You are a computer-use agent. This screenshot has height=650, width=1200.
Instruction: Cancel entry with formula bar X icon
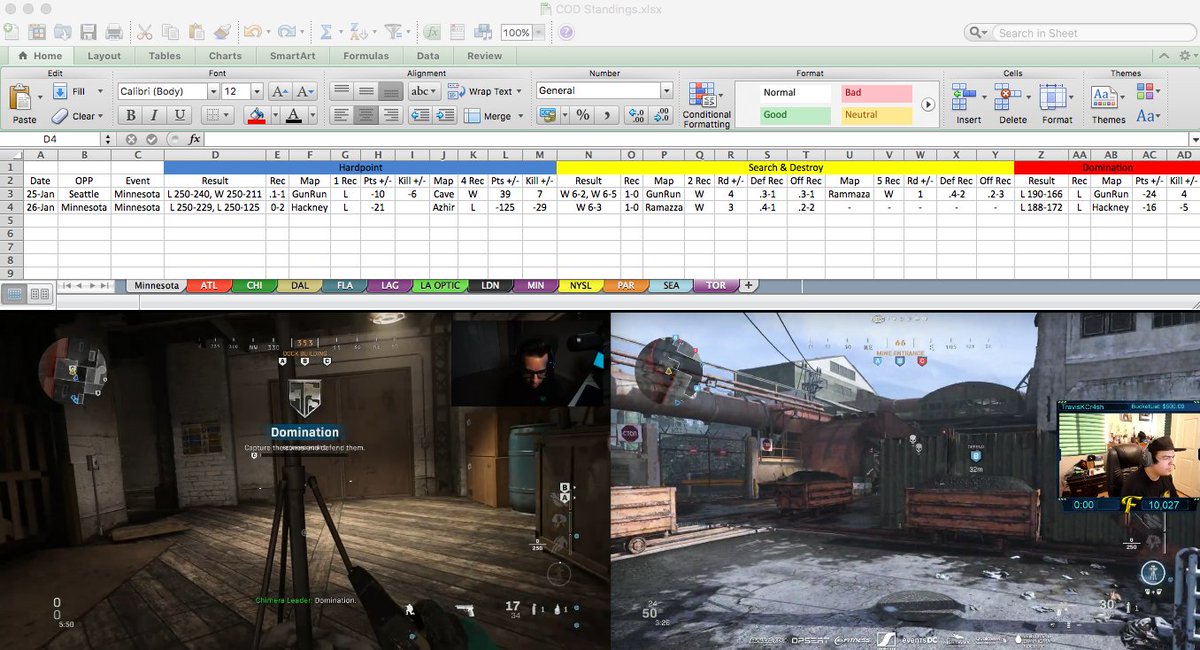coord(131,139)
